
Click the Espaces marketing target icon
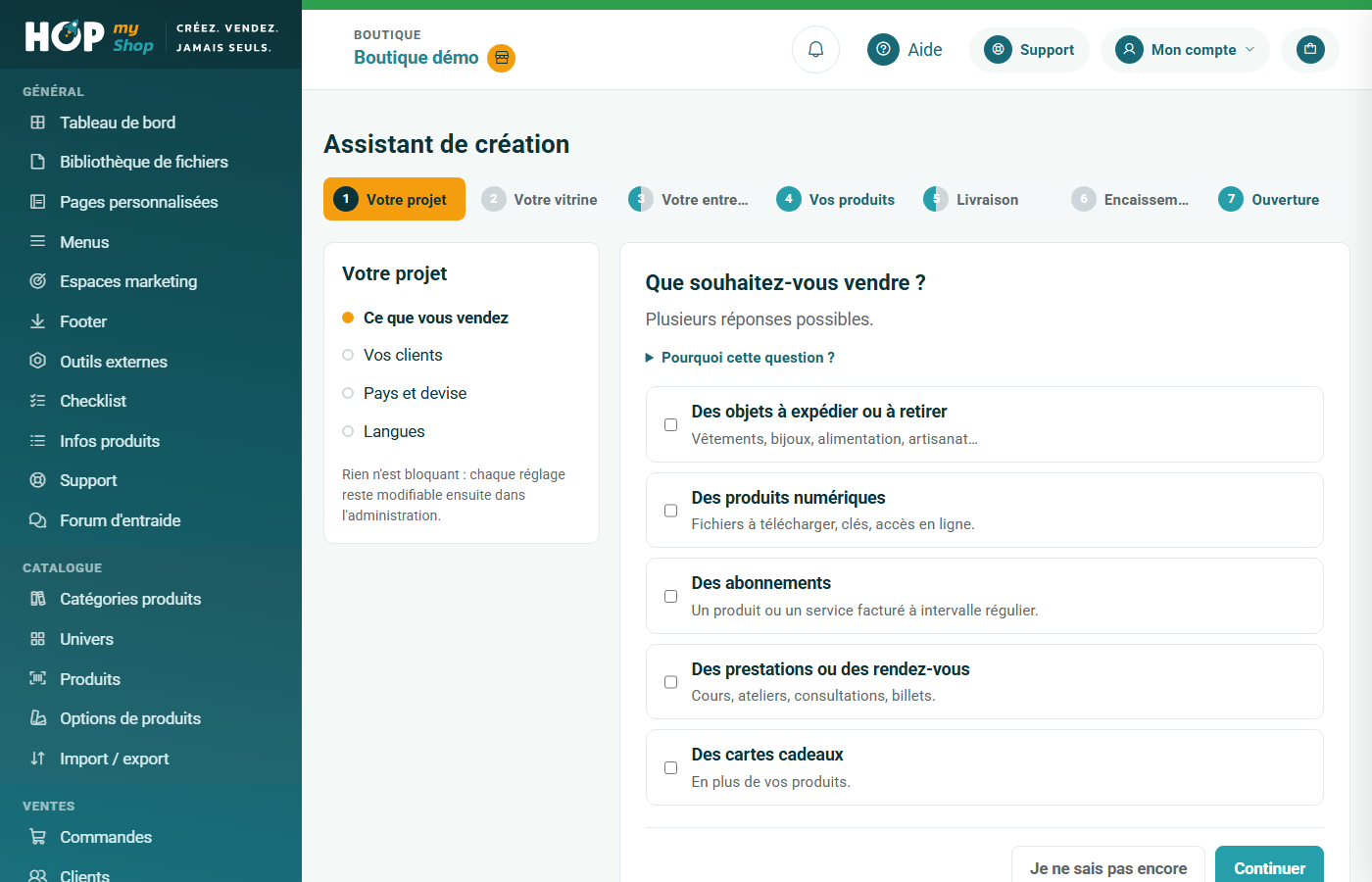[x=37, y=281]
